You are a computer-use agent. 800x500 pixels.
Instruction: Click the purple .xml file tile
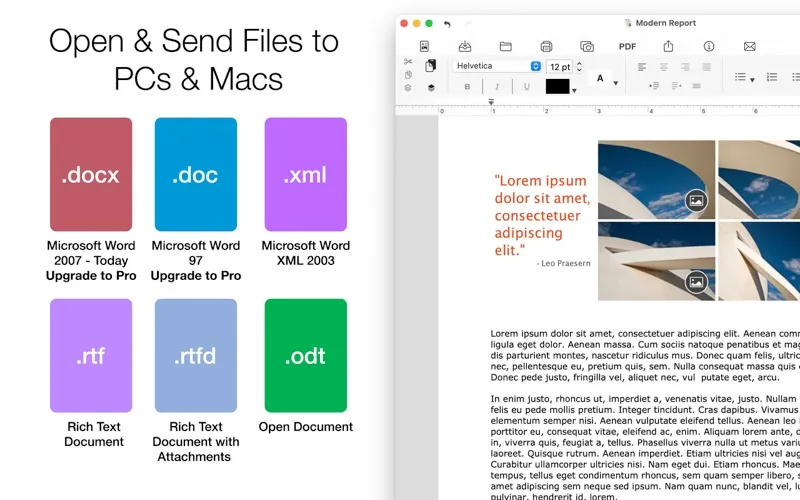click(306, 174)
